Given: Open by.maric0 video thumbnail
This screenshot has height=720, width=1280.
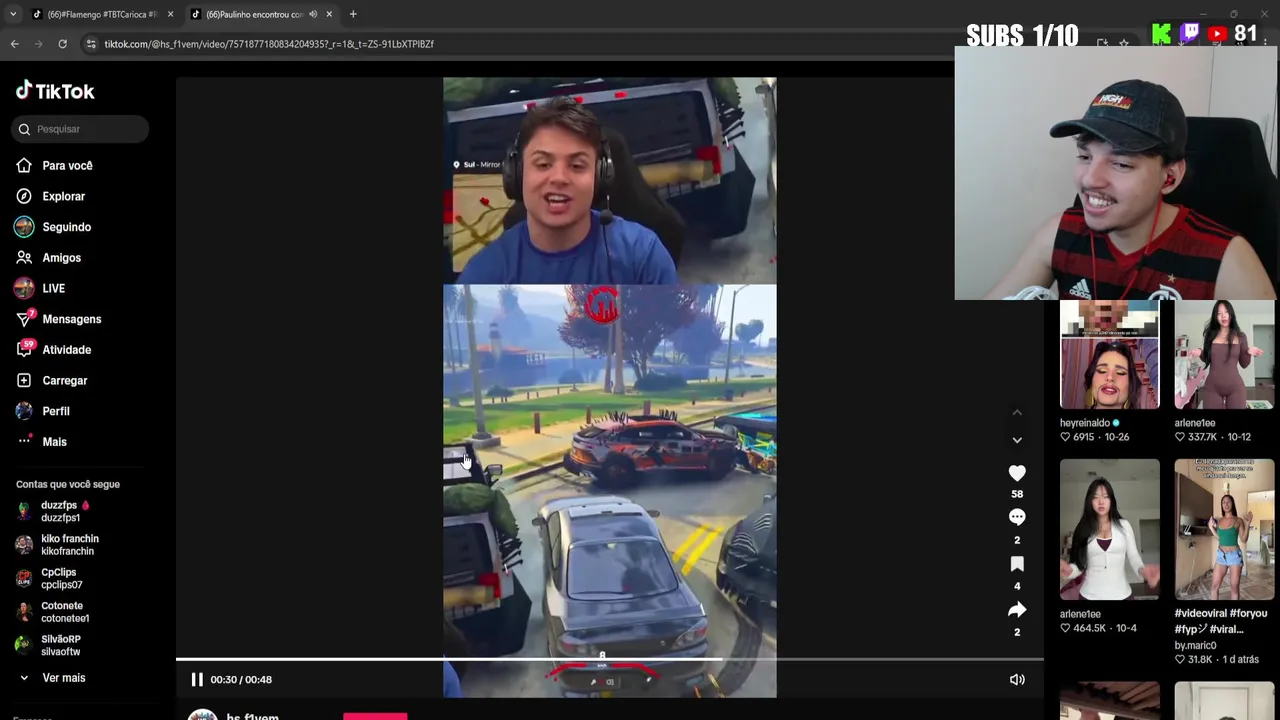Looking at the screenshot, I should click(1224, 530).
